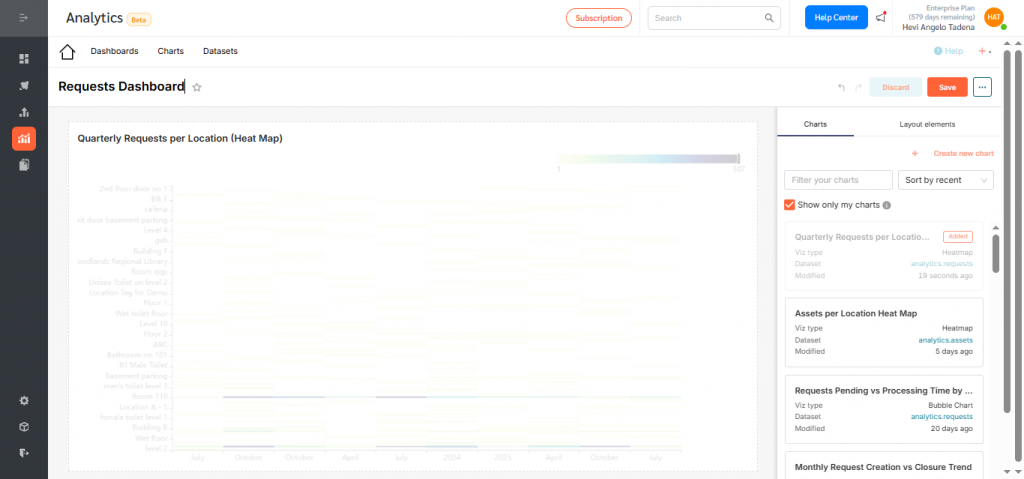The image size is (1024, 479).
Task: Open the three-dot more options menu
Action: coord(982,87)
